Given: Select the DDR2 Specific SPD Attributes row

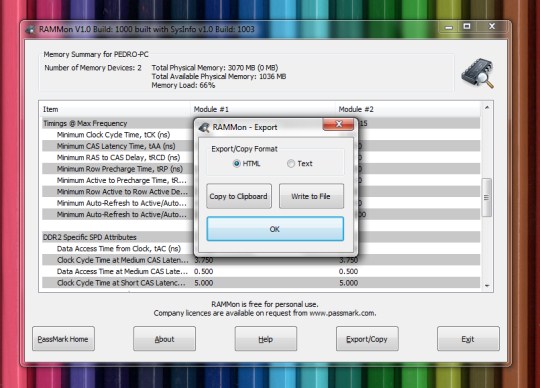Looking at the screenshot, I should 261,237.
